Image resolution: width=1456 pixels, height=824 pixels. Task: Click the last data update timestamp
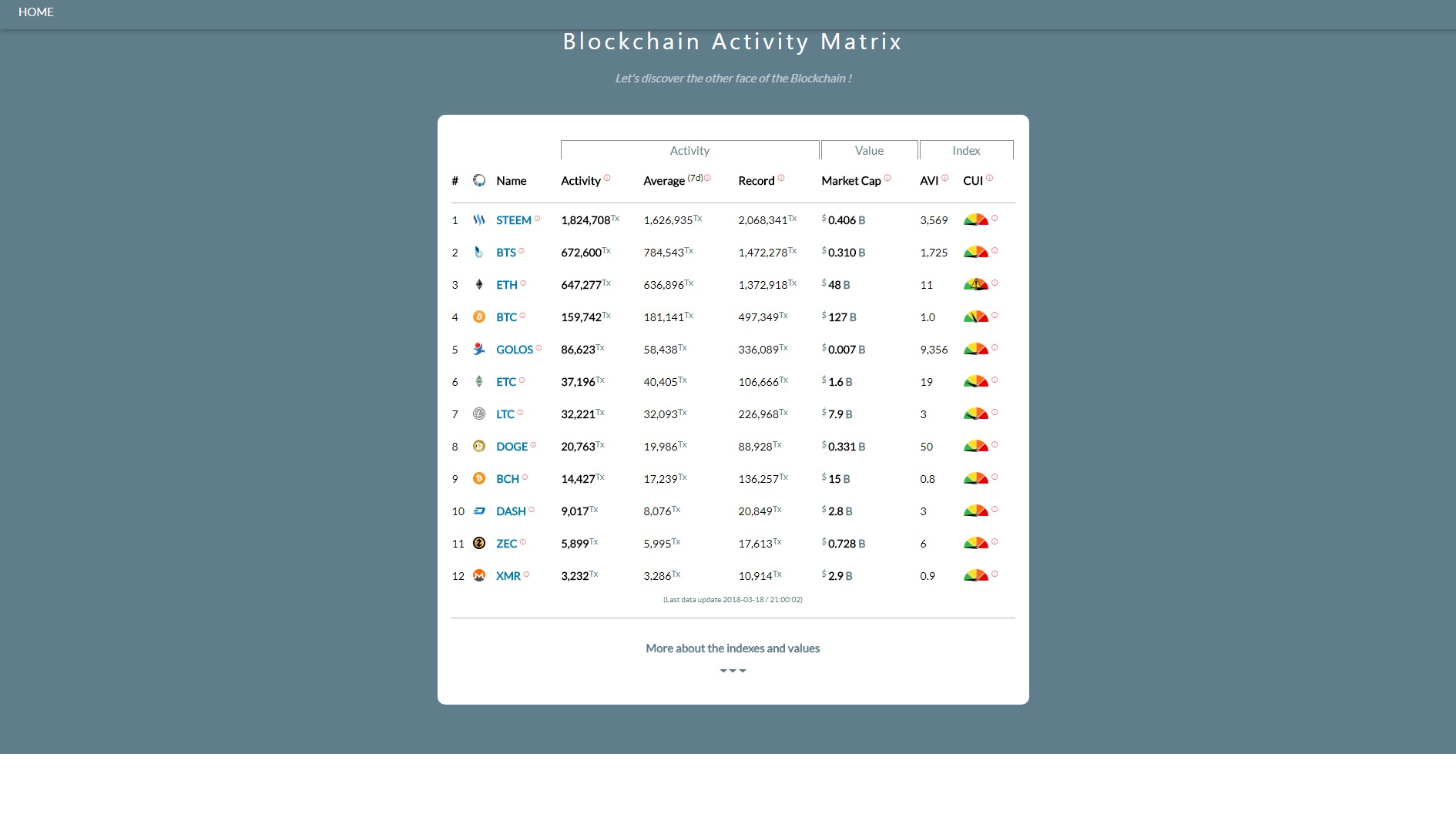pyautogui.click(x=733, y=599)
